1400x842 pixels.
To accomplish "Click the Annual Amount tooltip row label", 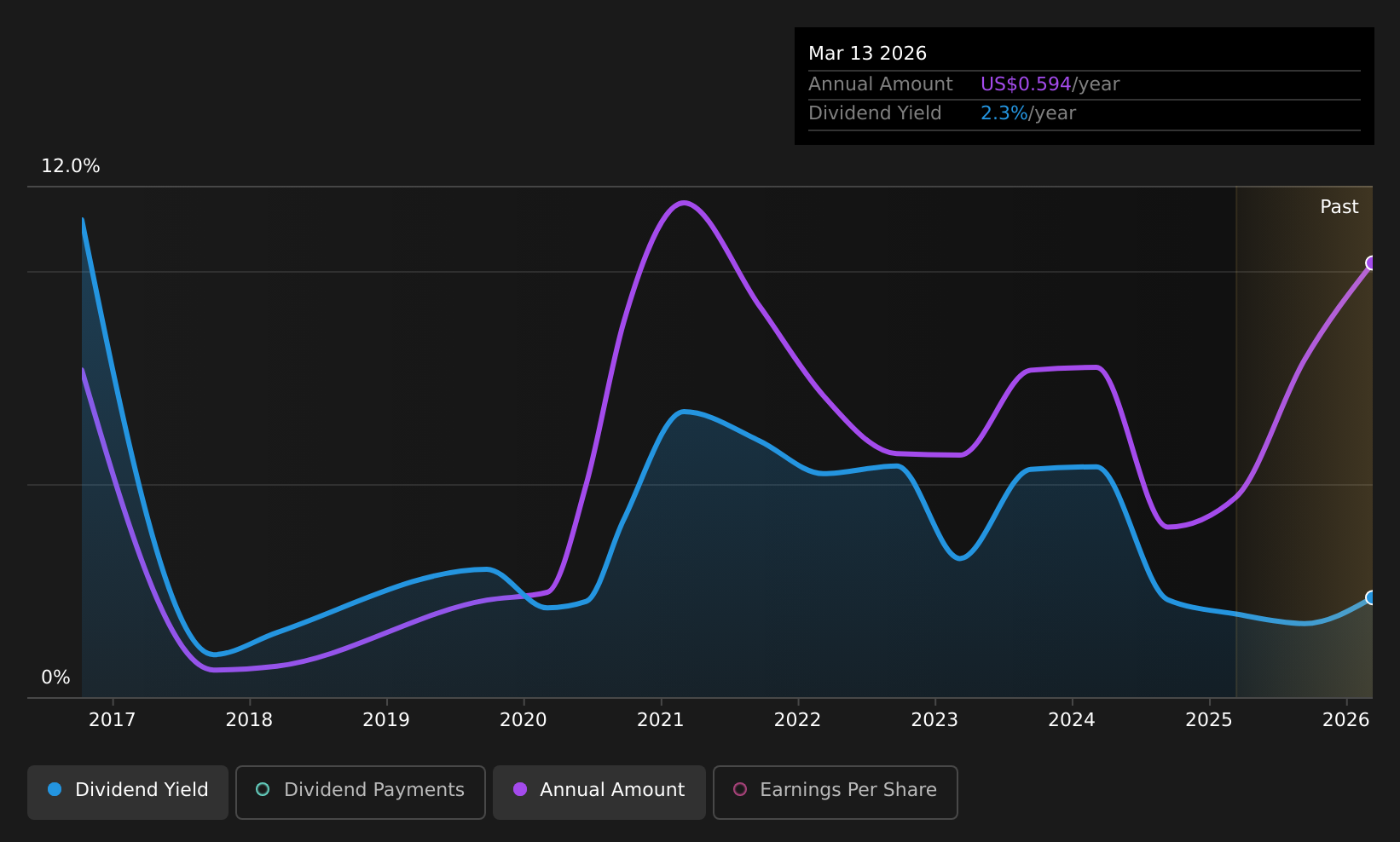I will click(x=881, y=84).
